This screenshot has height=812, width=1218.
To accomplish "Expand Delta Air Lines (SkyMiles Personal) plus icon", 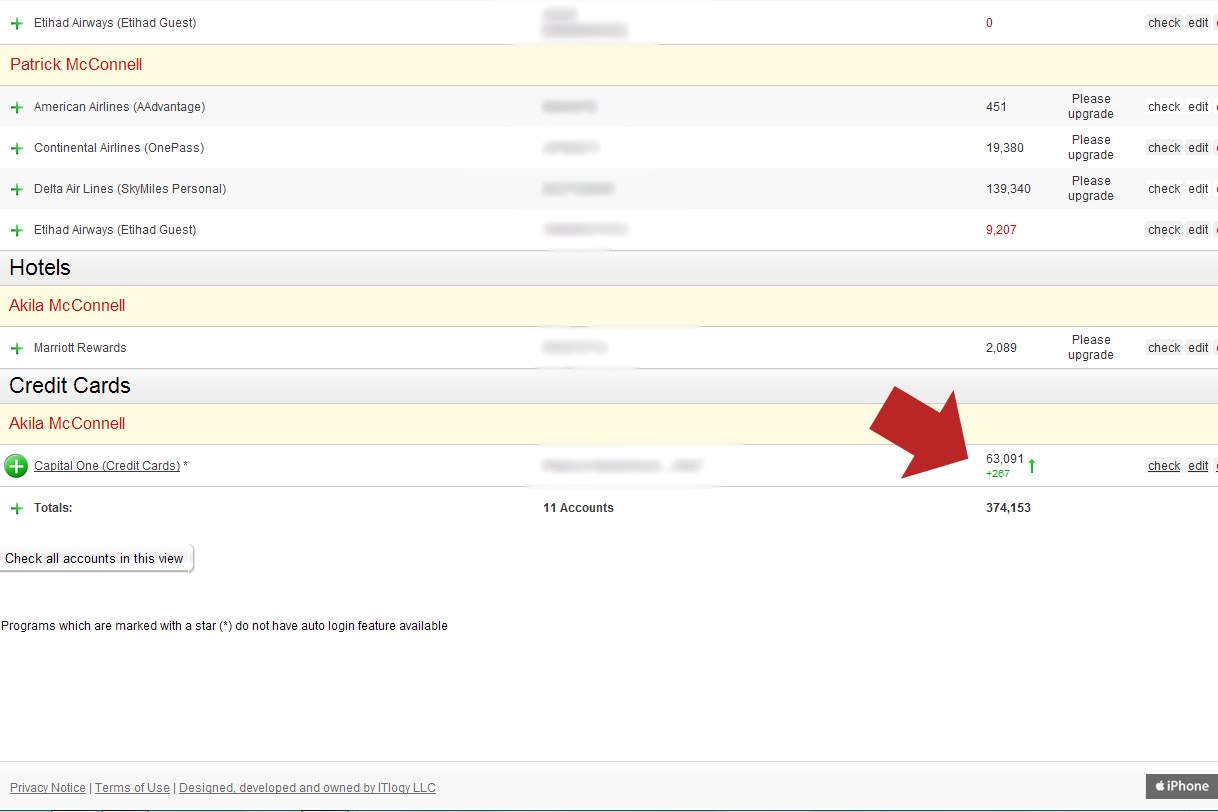I will click(x=16, y=189).
